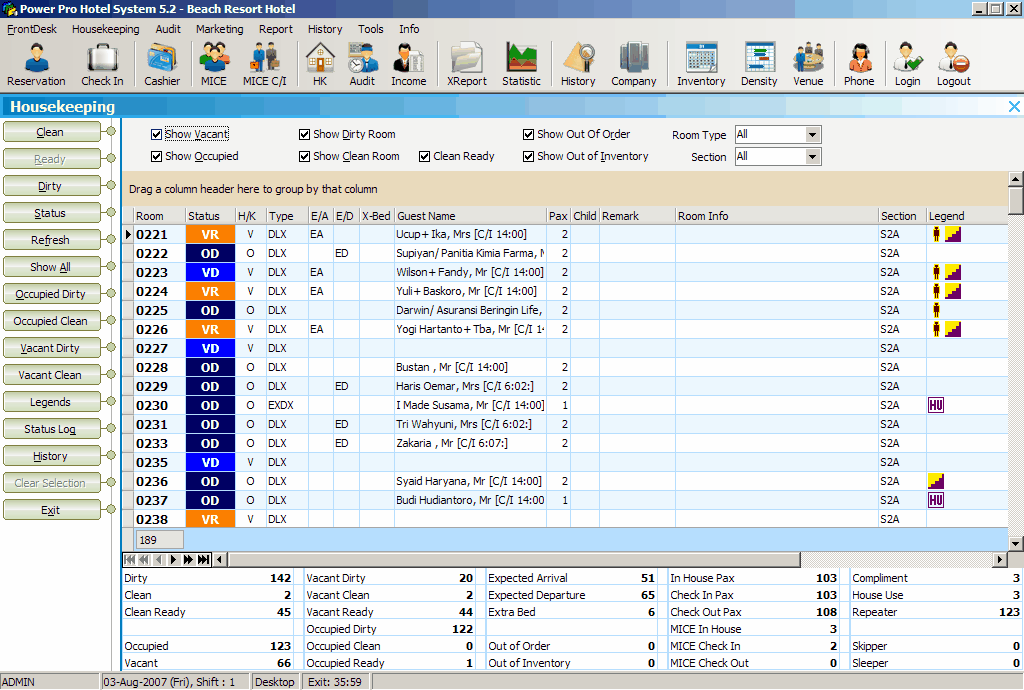
Task: Disable the Show Dirty Room option
Action: [304, 135]
